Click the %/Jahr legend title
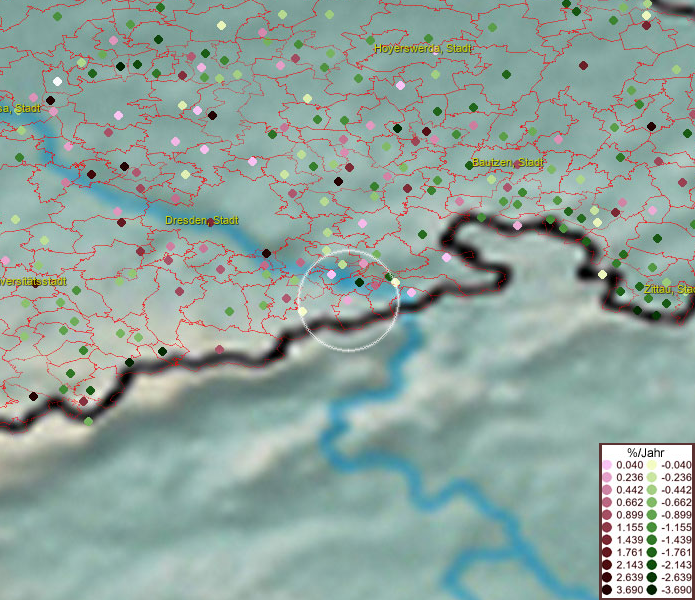This screenshot has height=600, width=695. coord(645,452)
